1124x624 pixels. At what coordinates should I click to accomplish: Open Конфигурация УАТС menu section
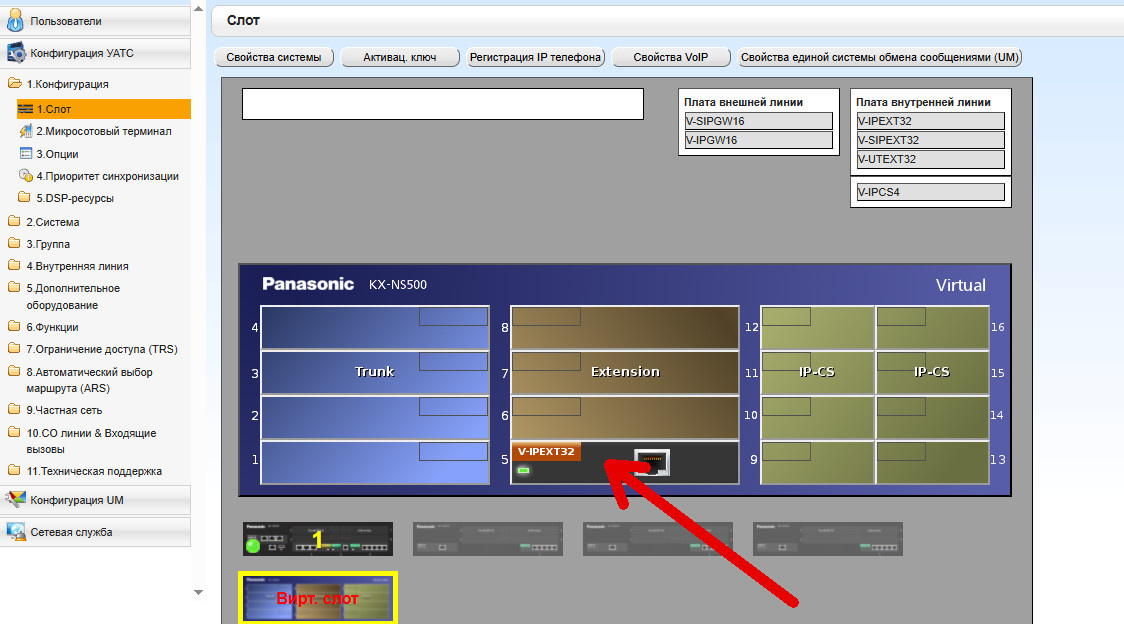click(95, 53)
